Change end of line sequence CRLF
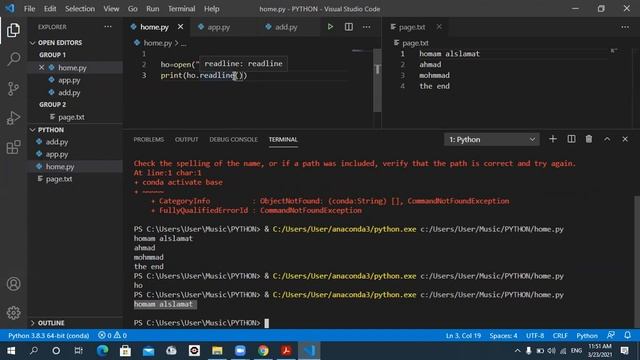This screenshot has height=360, width=640. coord(560,336)
